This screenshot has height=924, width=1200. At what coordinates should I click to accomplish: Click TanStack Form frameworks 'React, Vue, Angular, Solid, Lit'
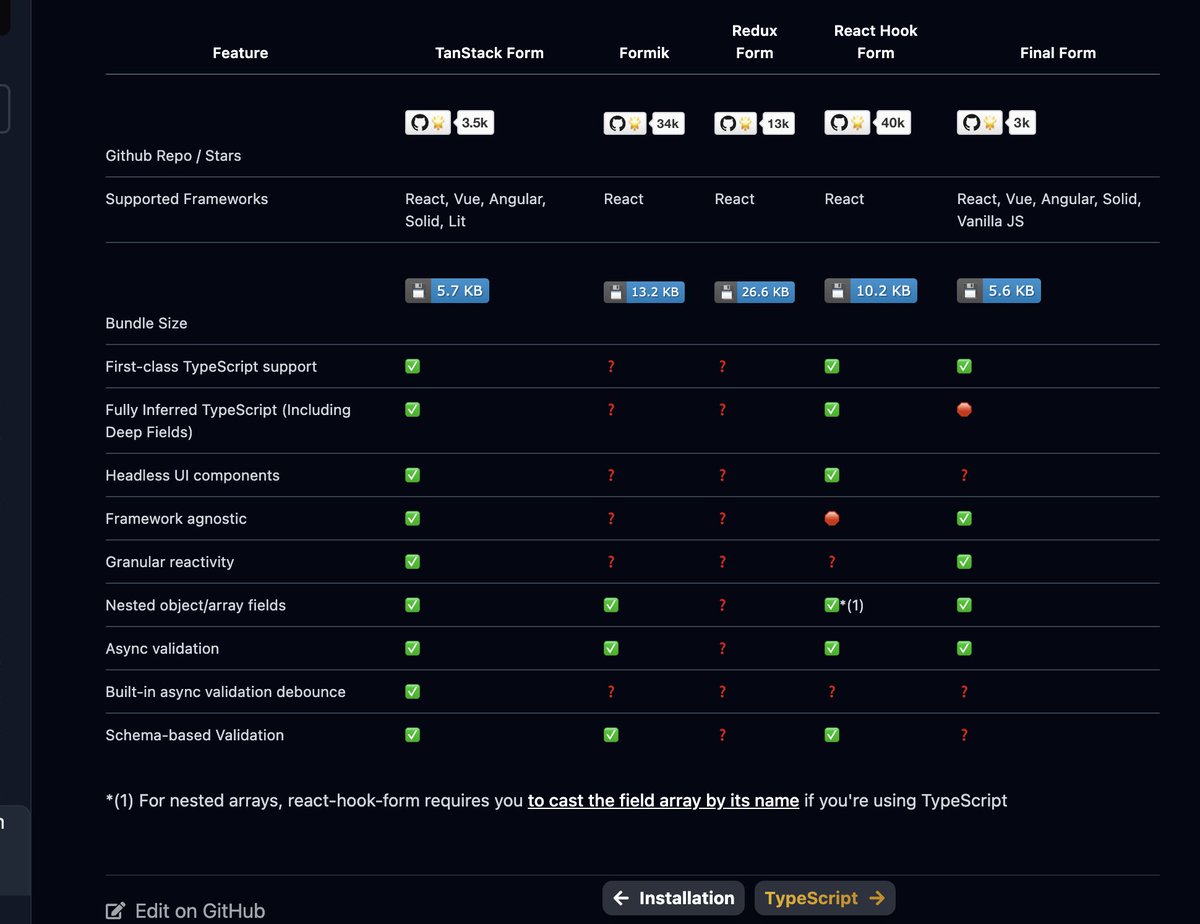click(475, 210)
